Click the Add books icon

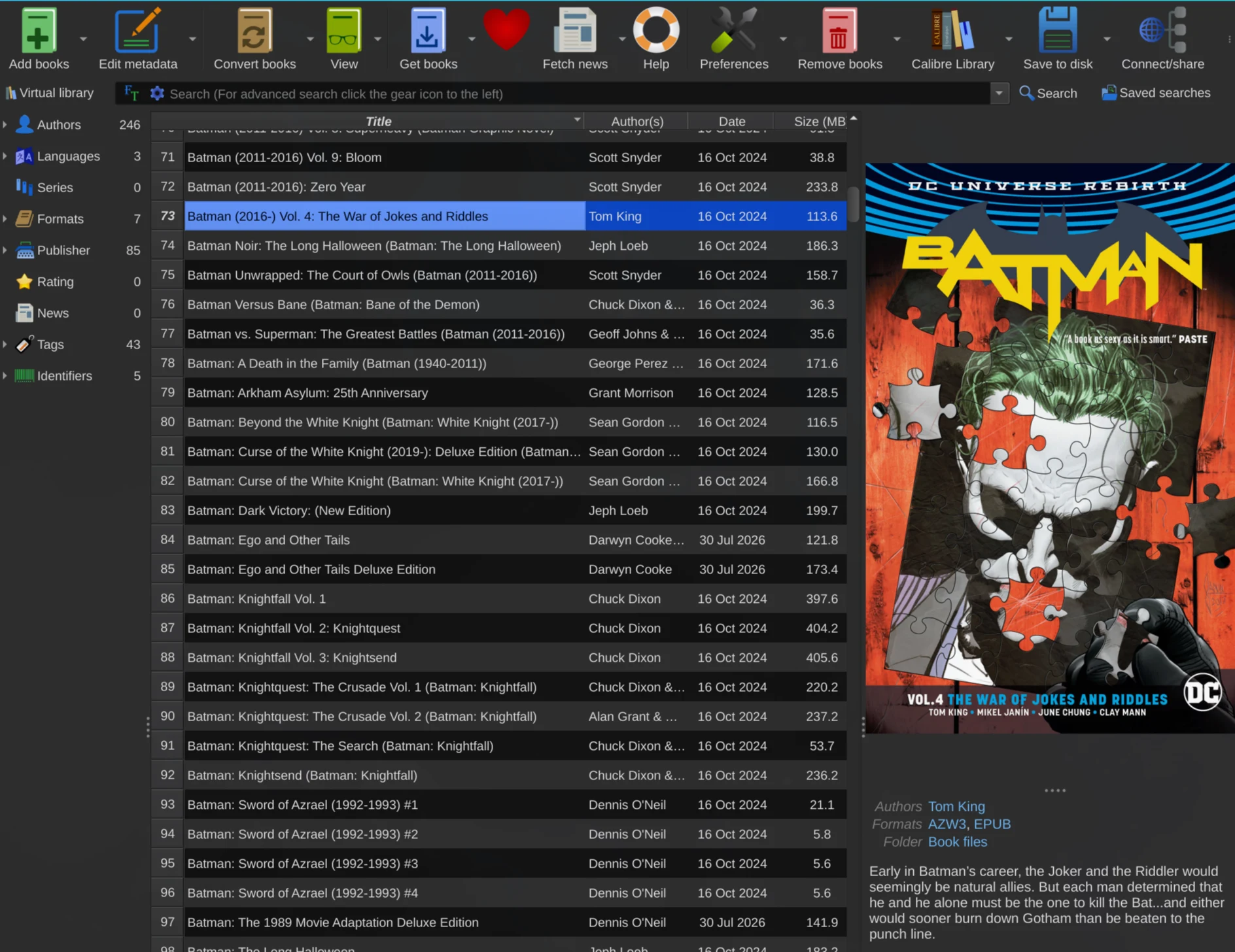point(39,31)
